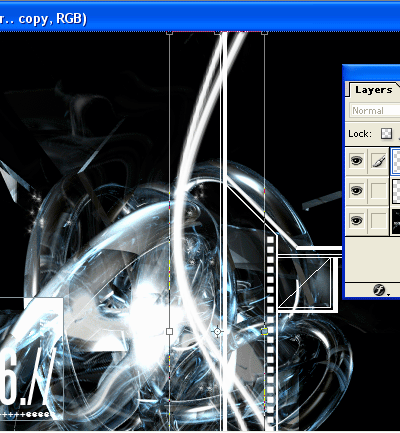Toggle the link box on the second layer
The width and height of the screenshot is (400, 433).
coord(378,191)
